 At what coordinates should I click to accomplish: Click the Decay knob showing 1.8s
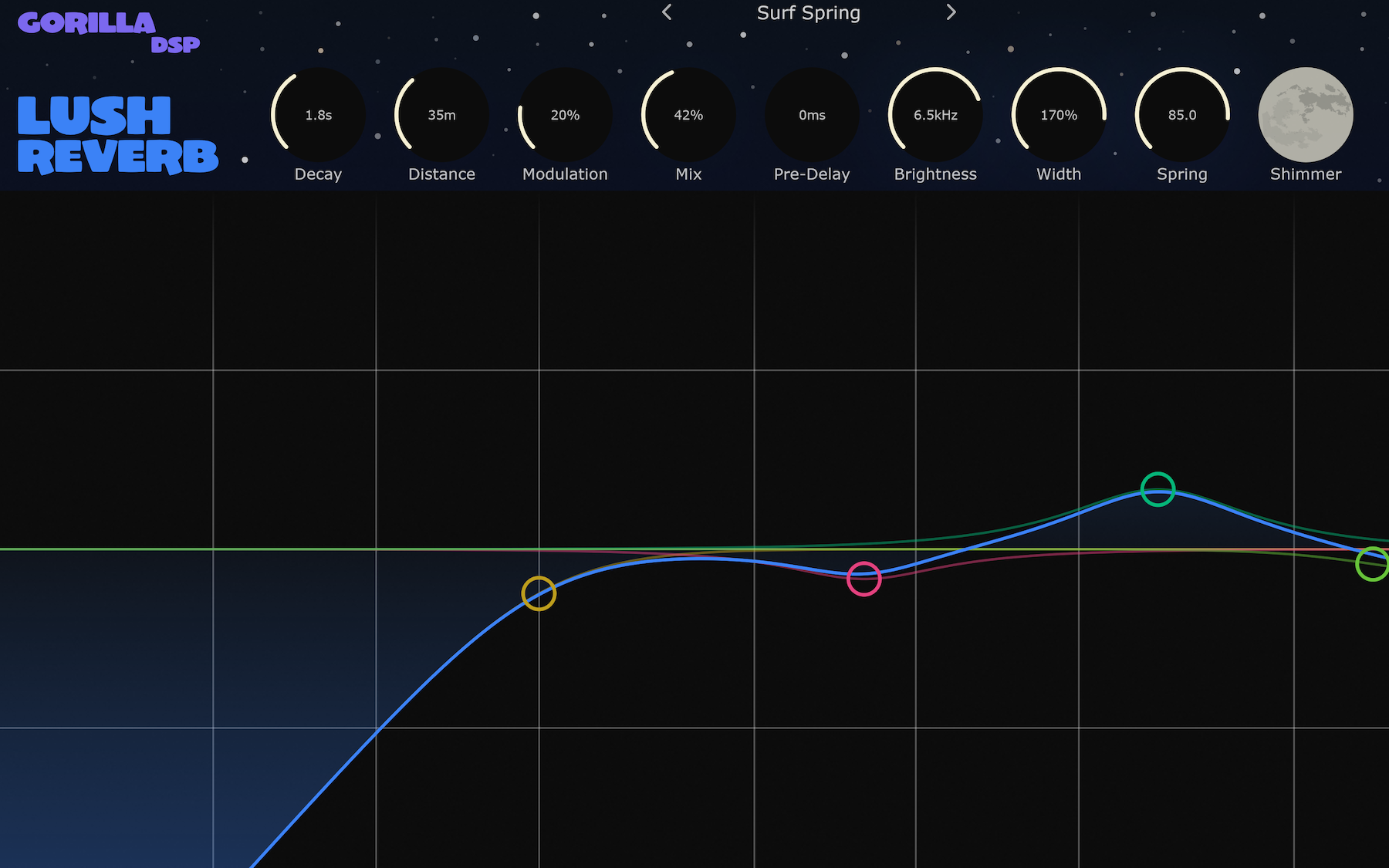318,115
